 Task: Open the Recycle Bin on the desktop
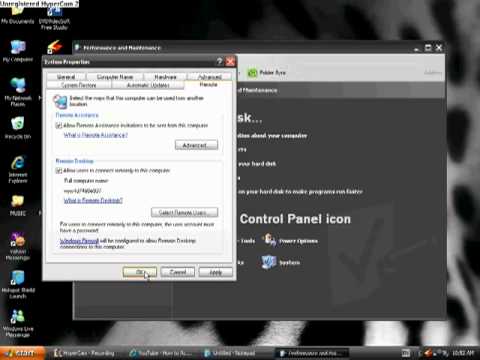pos(18,127)
